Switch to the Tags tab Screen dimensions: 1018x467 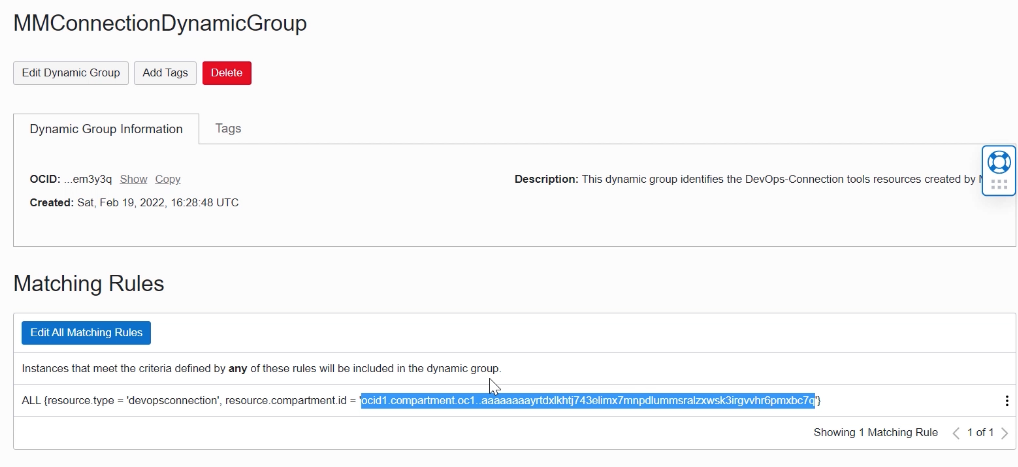228,128
